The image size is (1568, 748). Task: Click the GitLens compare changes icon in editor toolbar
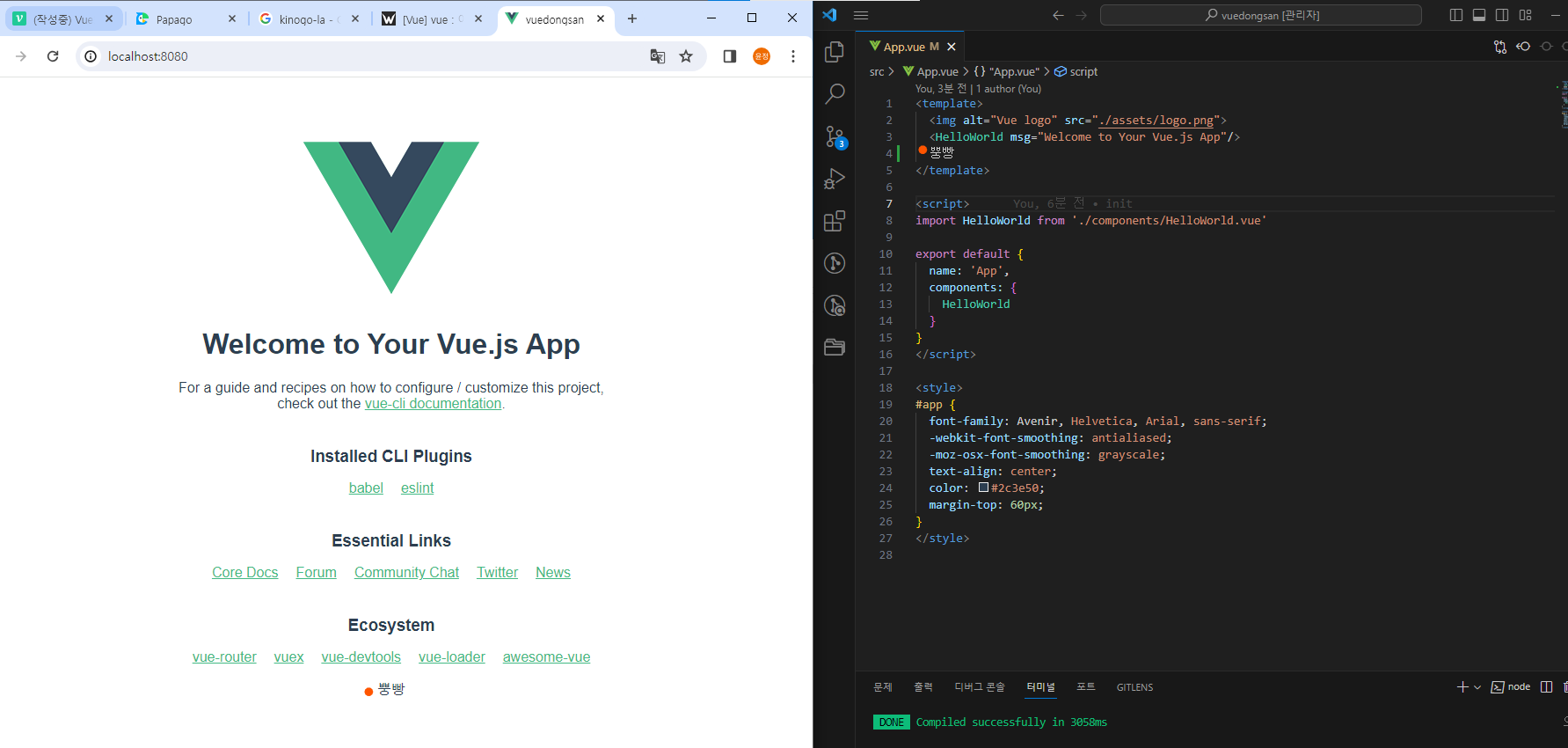click(x=1500, y=47)
